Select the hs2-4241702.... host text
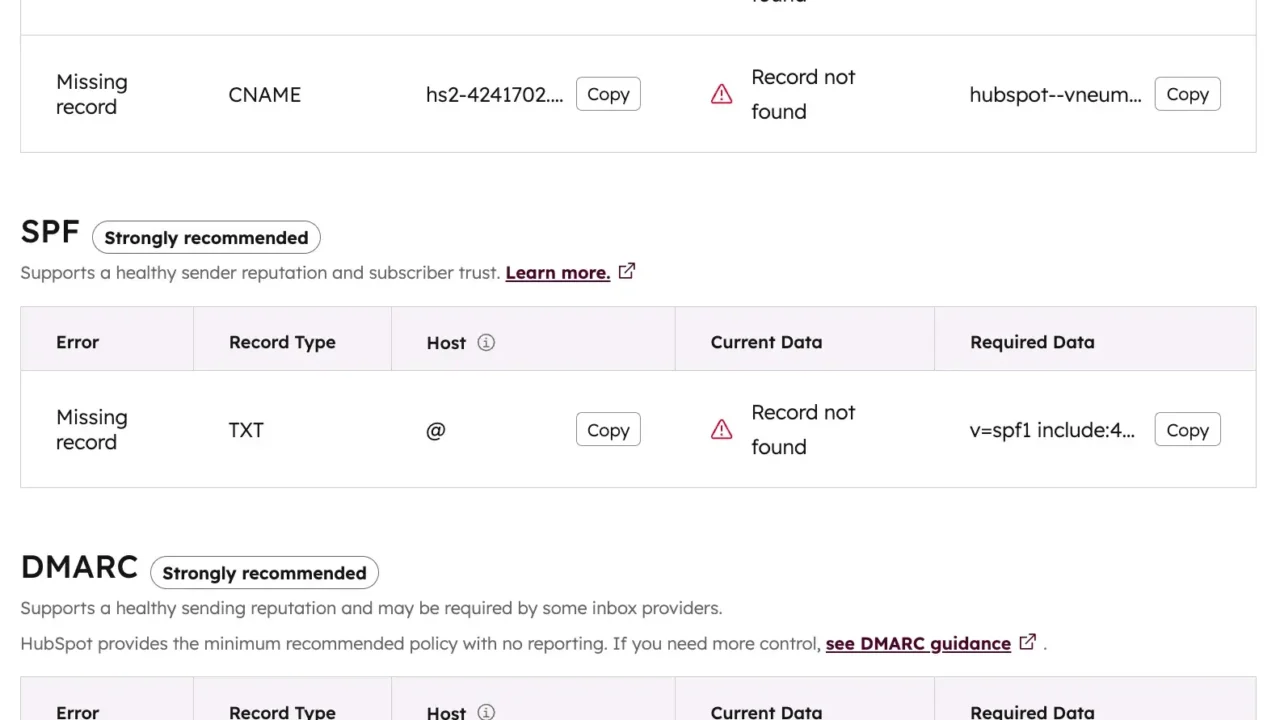The image size is (1280, 720). (x=495, y=94)
